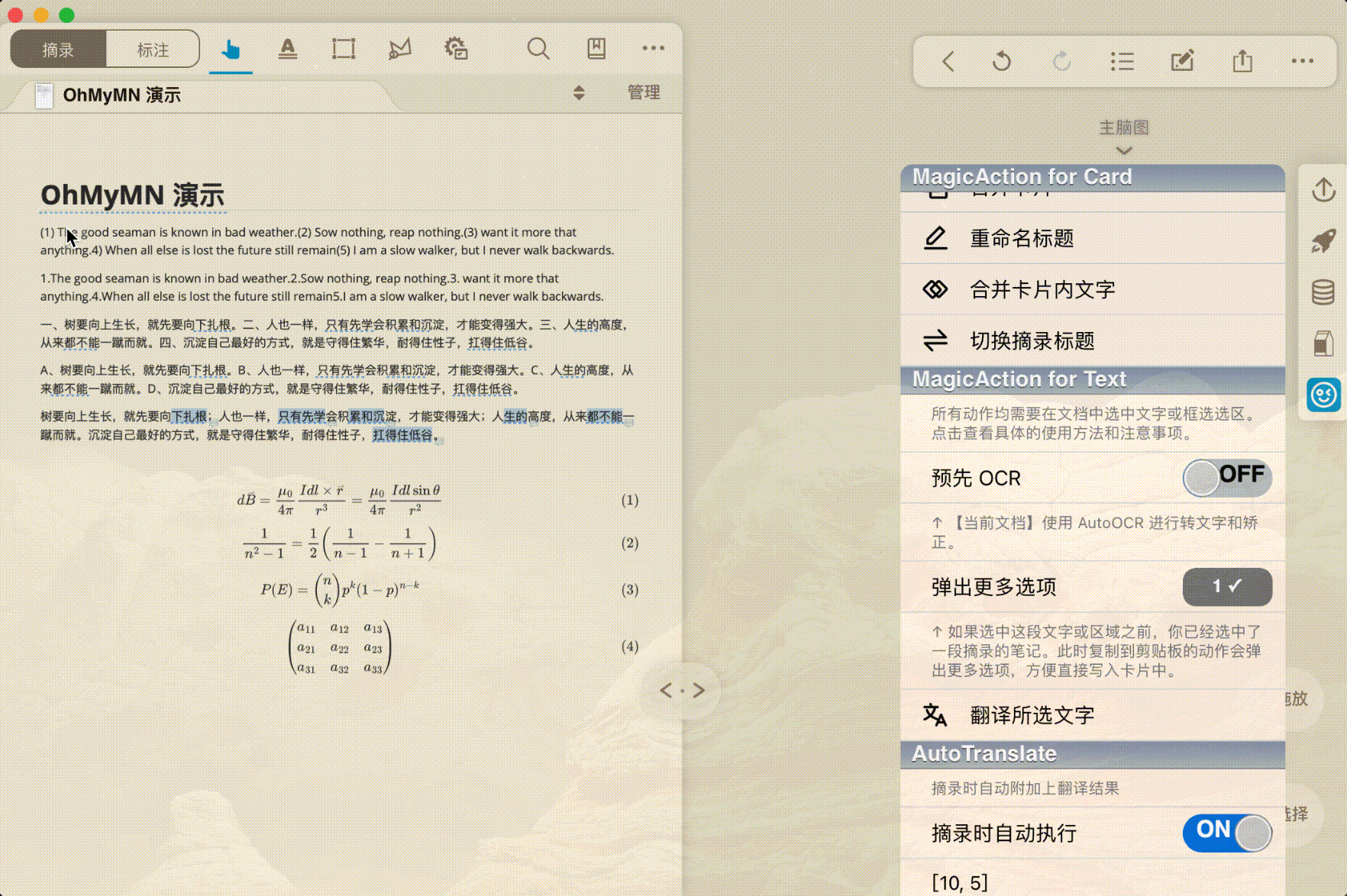Choose 合并卡片内文字 action

tap(1093, 289)
